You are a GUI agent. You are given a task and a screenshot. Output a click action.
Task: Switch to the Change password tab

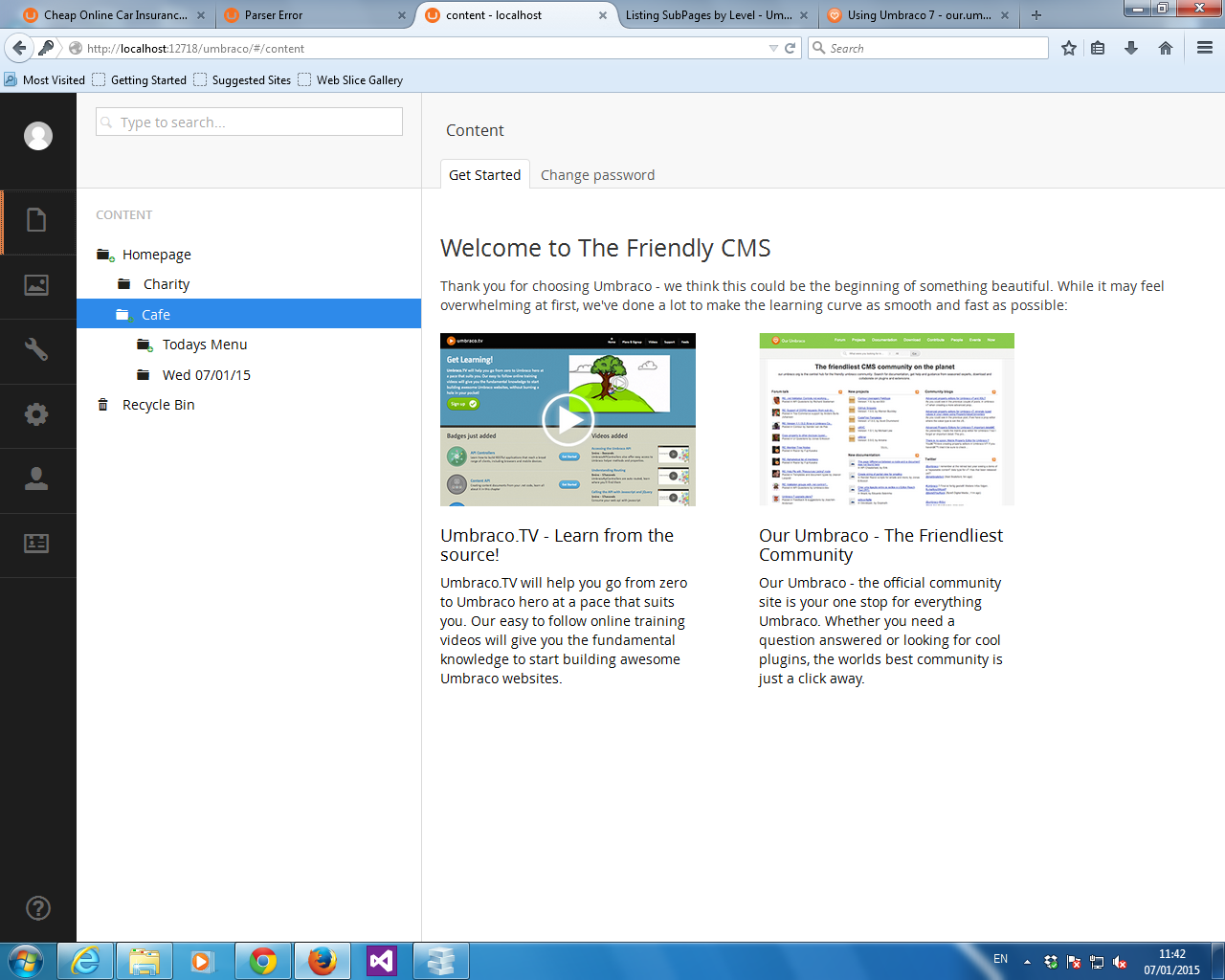[x=597, y=175]
